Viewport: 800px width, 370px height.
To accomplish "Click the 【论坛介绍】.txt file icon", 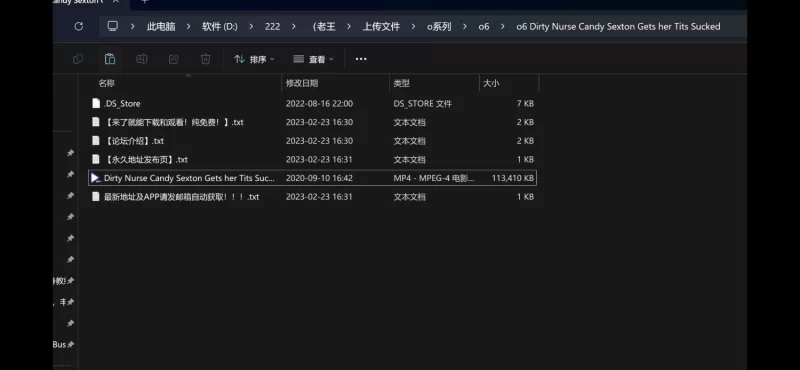I will coord(96,141).
